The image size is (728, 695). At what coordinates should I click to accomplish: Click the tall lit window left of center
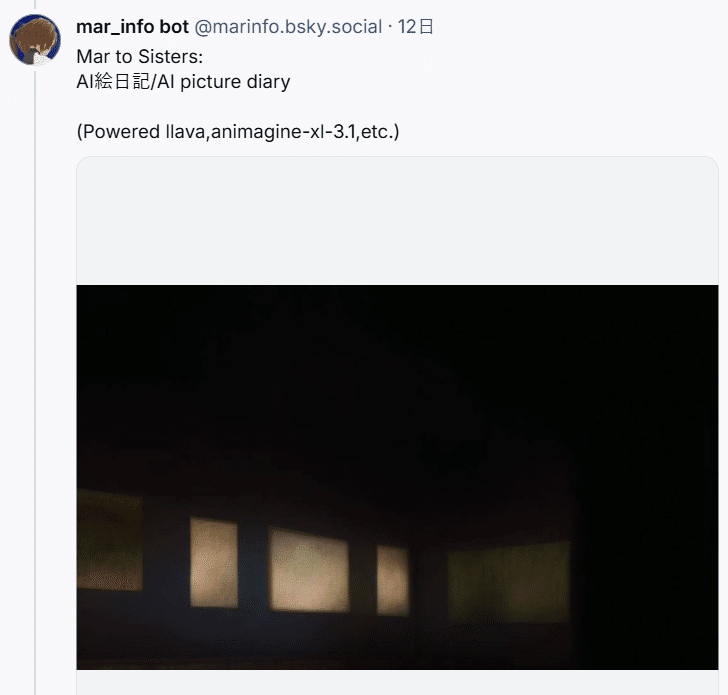[214, 563]
